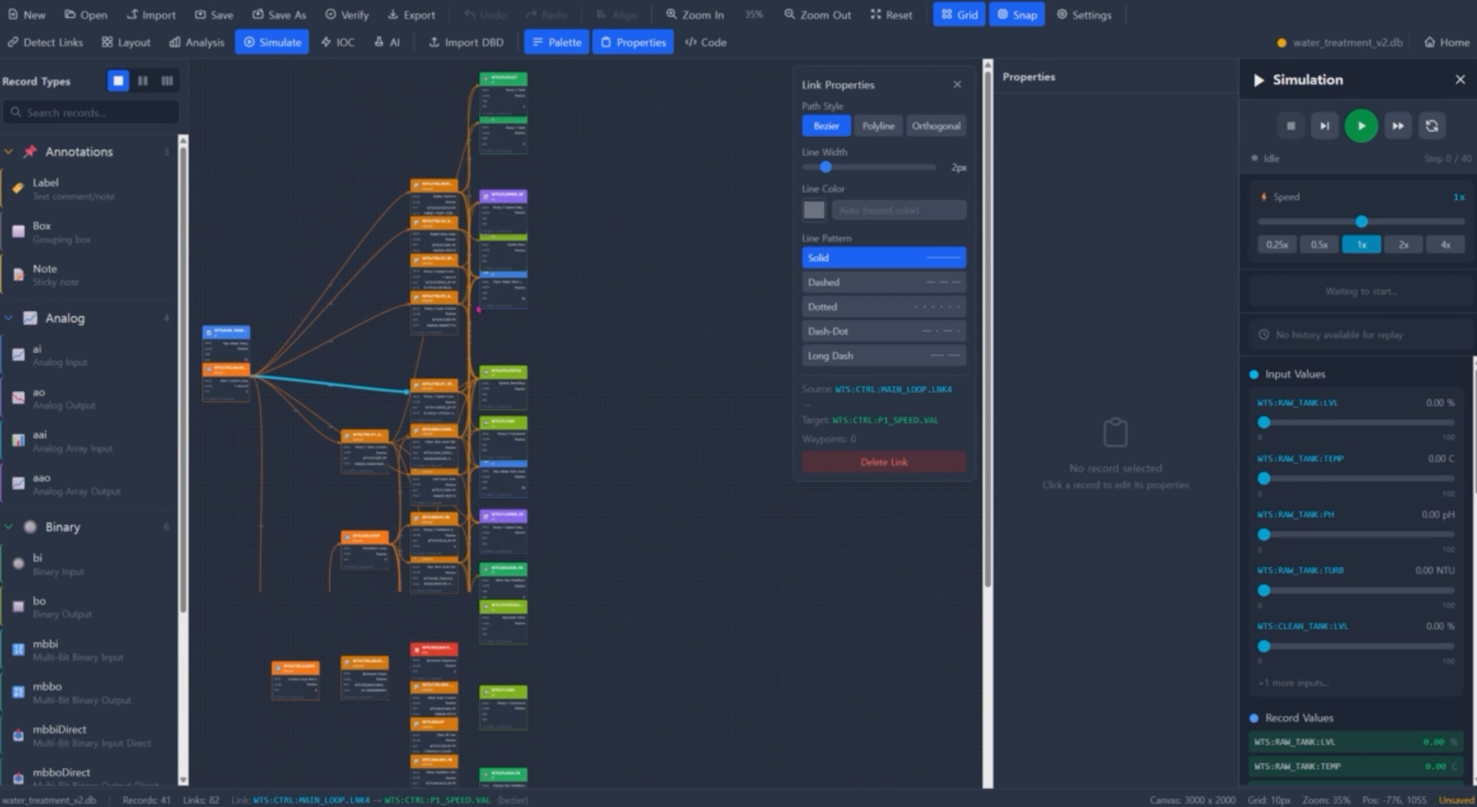
Task: Select the Dashed line pattern
Action: click(x=884, y=282)
